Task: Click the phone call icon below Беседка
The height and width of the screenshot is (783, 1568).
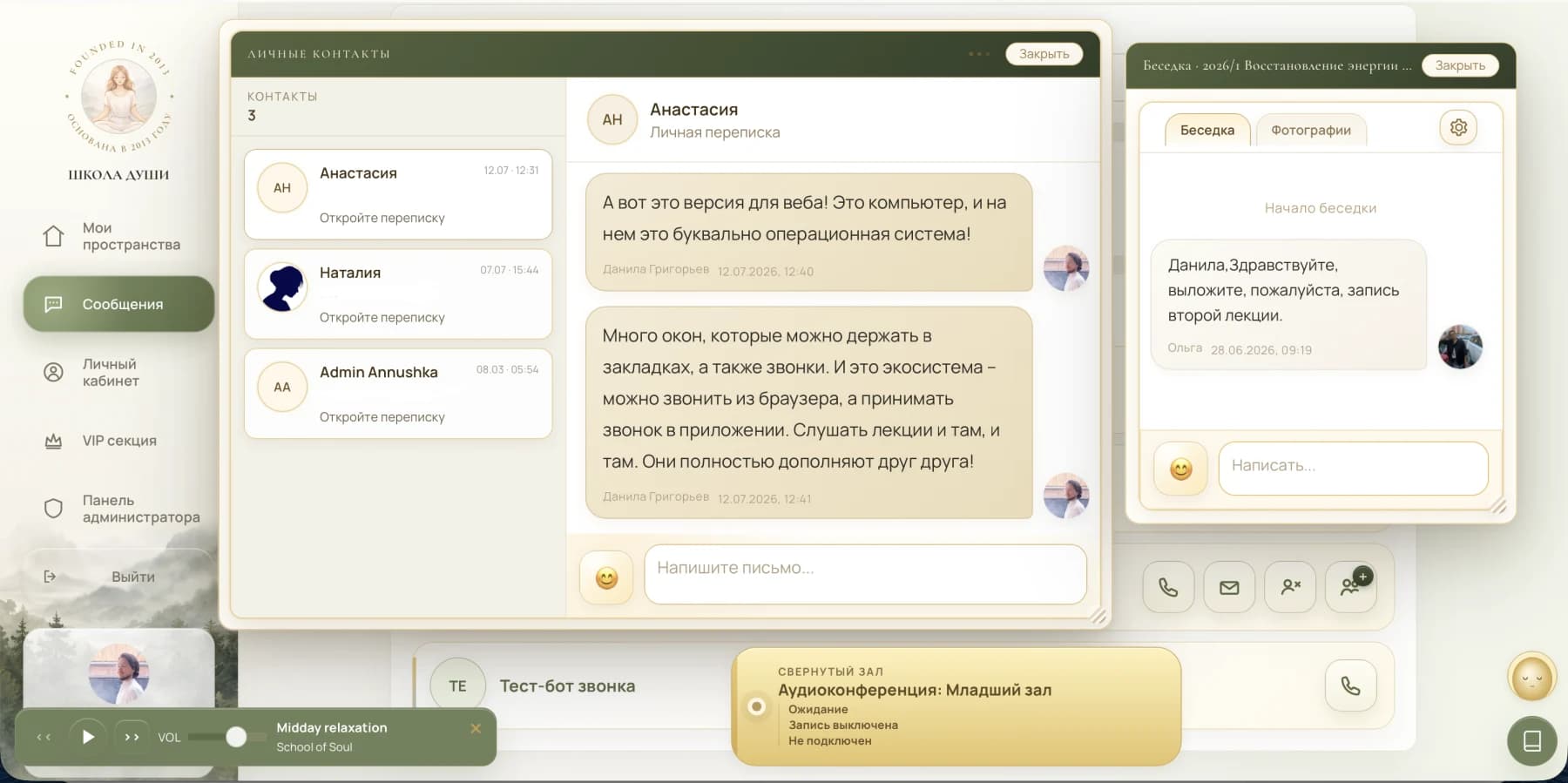Action: tap(1168, 587)
